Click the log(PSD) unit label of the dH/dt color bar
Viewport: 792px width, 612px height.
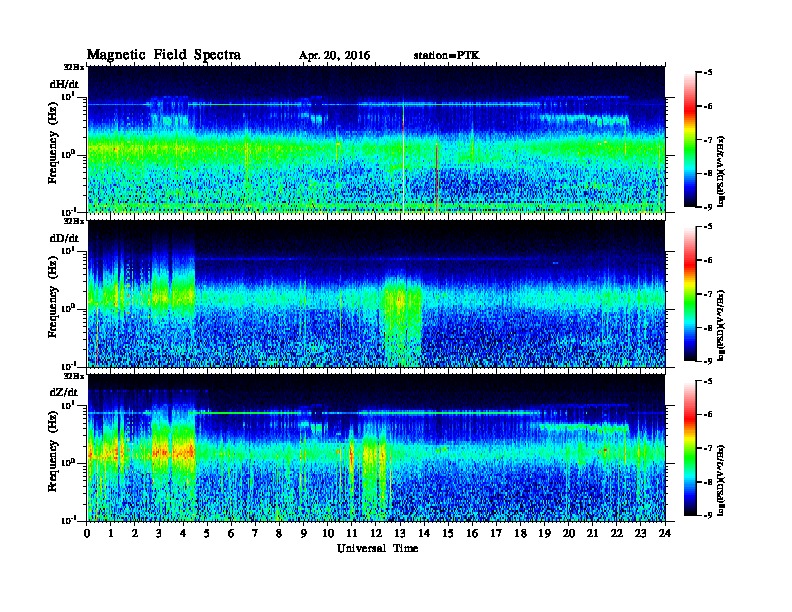click(721, 171)
